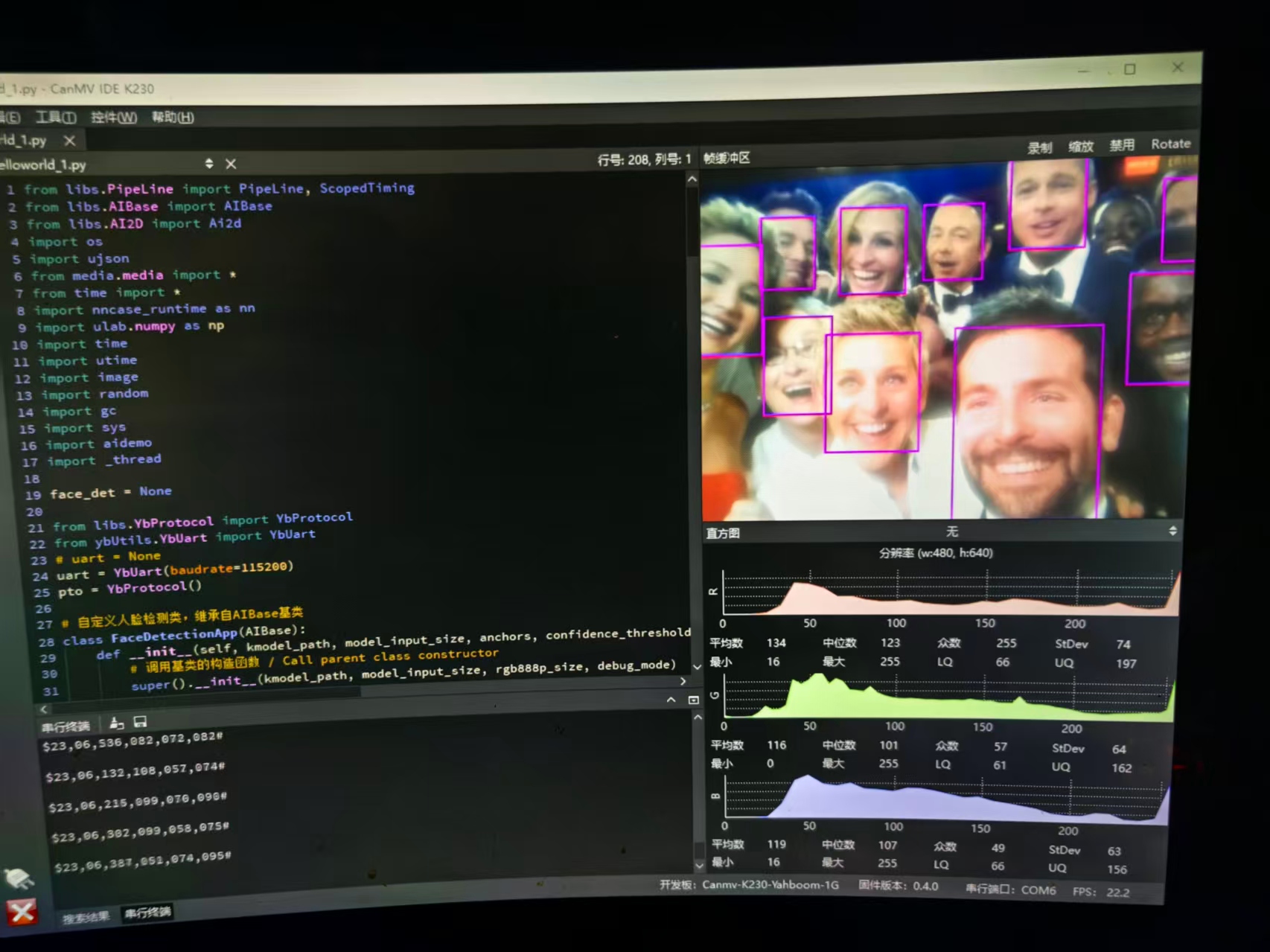Image resolution: width=1270 pixels, height=952 pixels.
Task: Click the pop-out panel icon above terminal
Action: click(693, 700)
